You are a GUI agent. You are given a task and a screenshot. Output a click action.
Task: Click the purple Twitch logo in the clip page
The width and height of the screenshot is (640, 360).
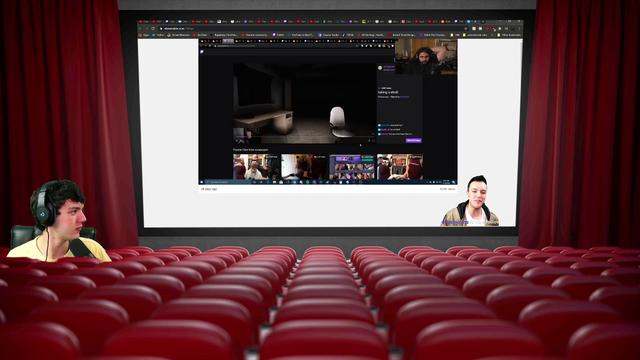tap(202, 52)
